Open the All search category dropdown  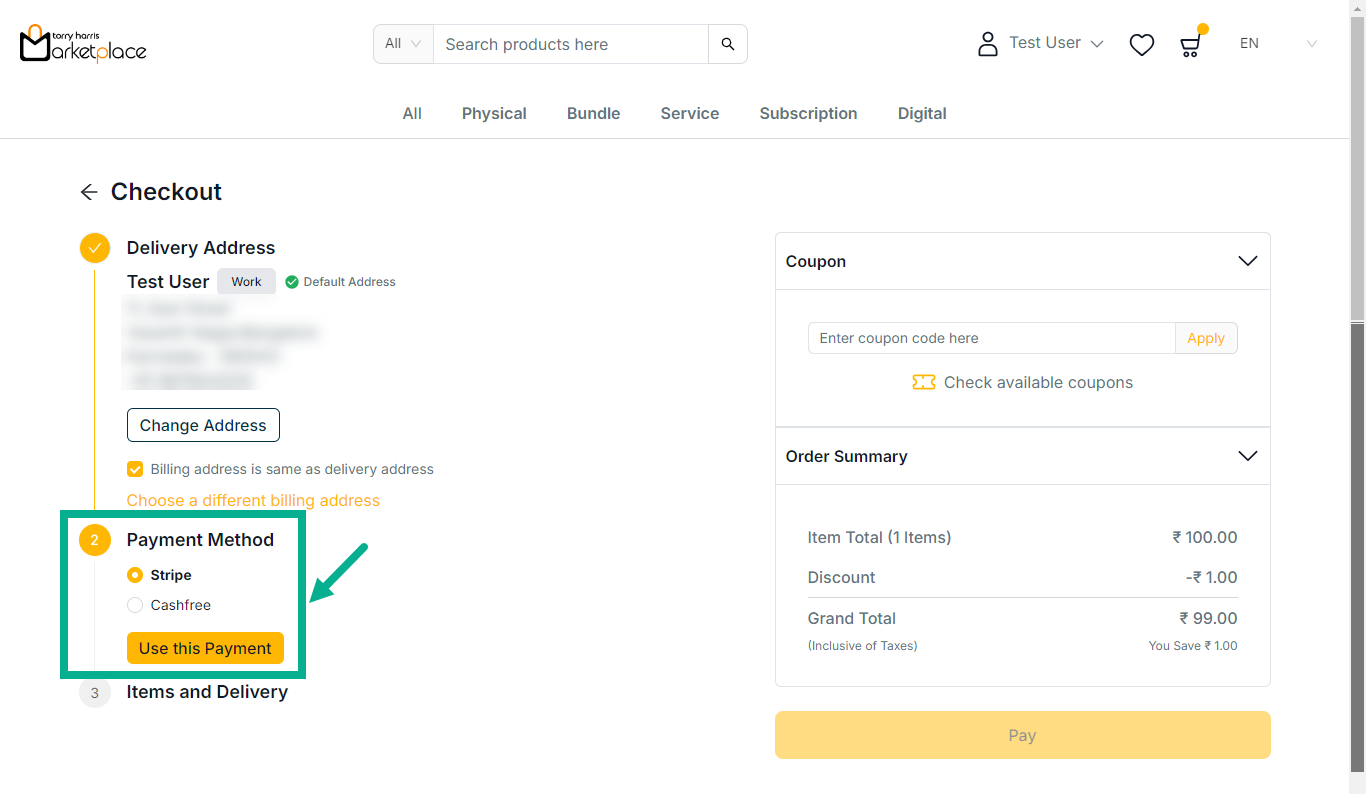(x=403, y=44)
